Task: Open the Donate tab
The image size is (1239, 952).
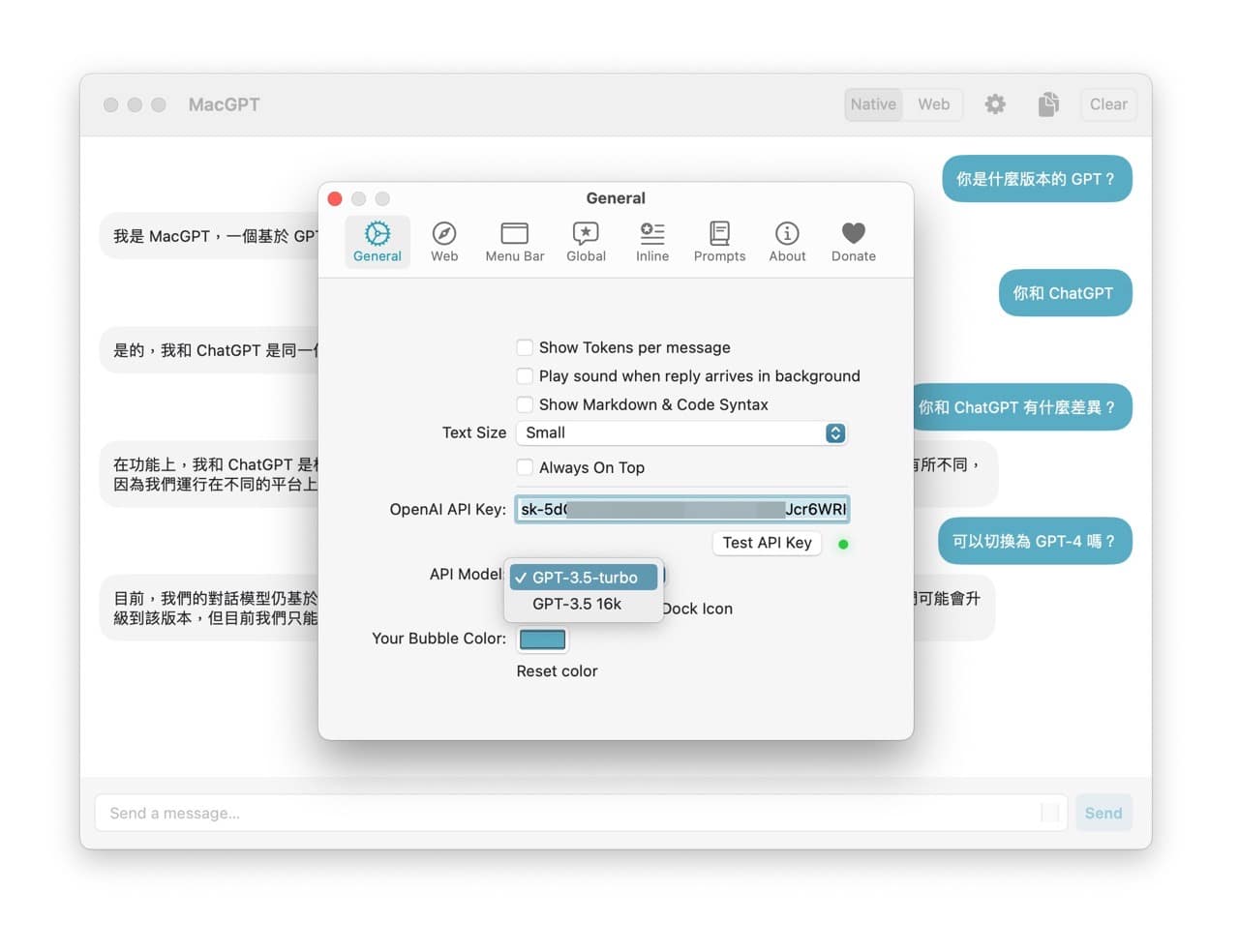Action: [854, 242]
